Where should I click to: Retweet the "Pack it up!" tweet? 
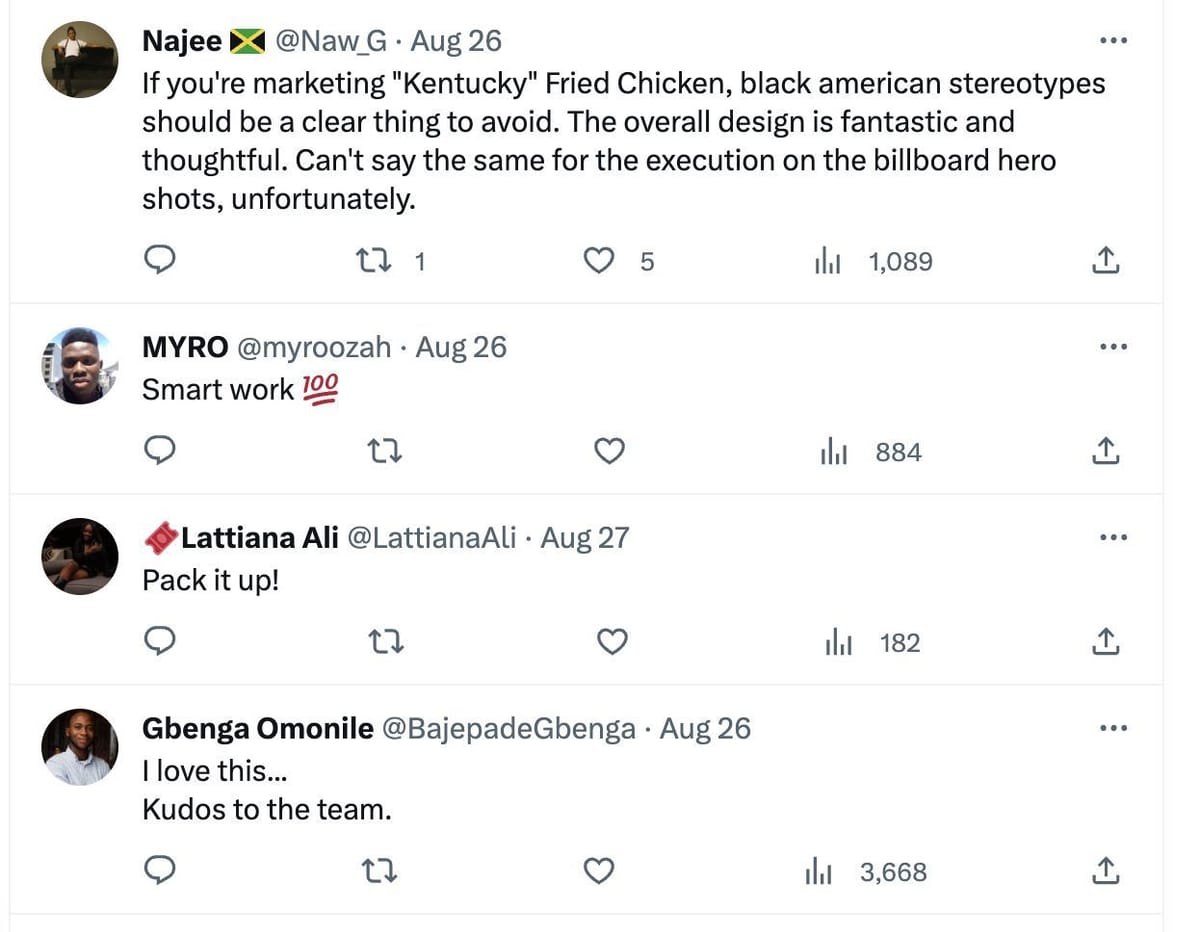[386, 641]
